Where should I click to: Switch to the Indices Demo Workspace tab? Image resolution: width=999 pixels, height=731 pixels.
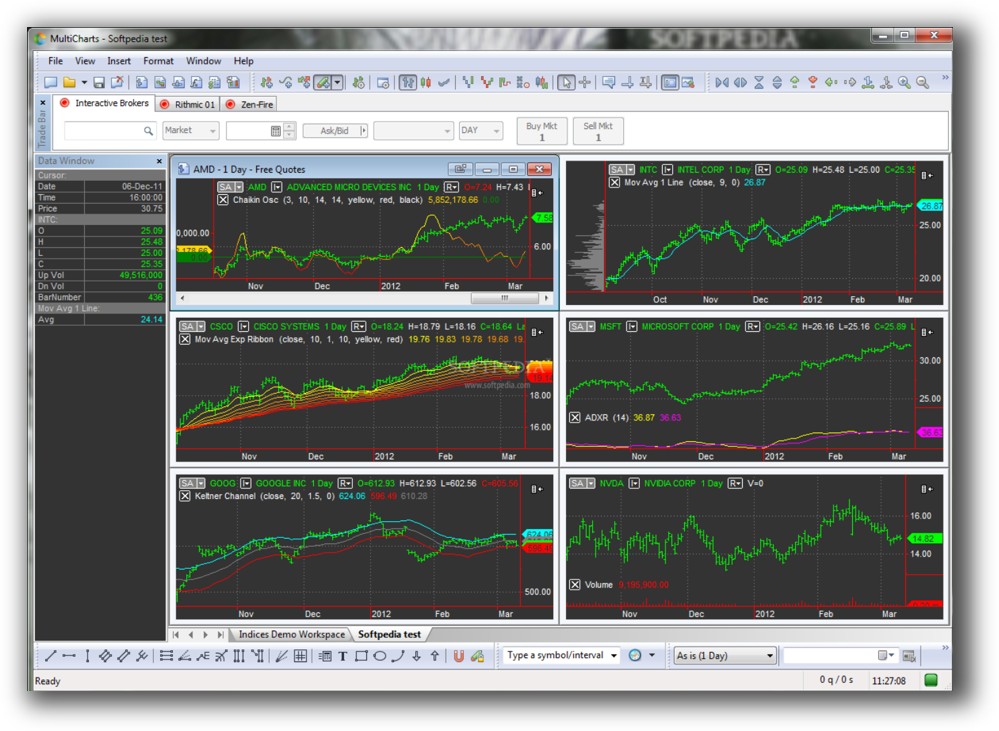[291, 634]
